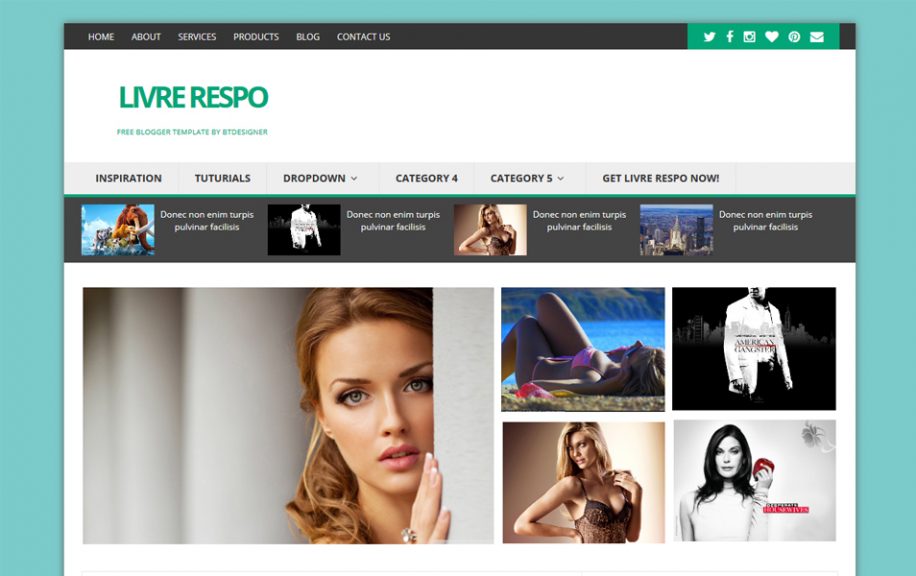Viewport: 916px width, 576px height.
Task: Open the CATEGORY 4 tab
Action: pos(428,177)
